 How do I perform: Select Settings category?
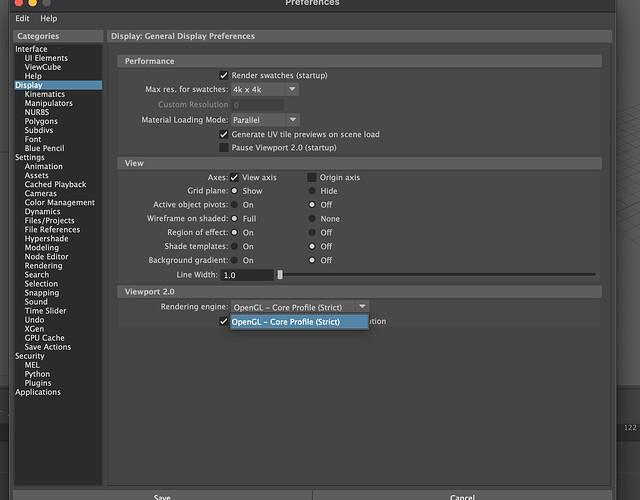pos(30,157)
